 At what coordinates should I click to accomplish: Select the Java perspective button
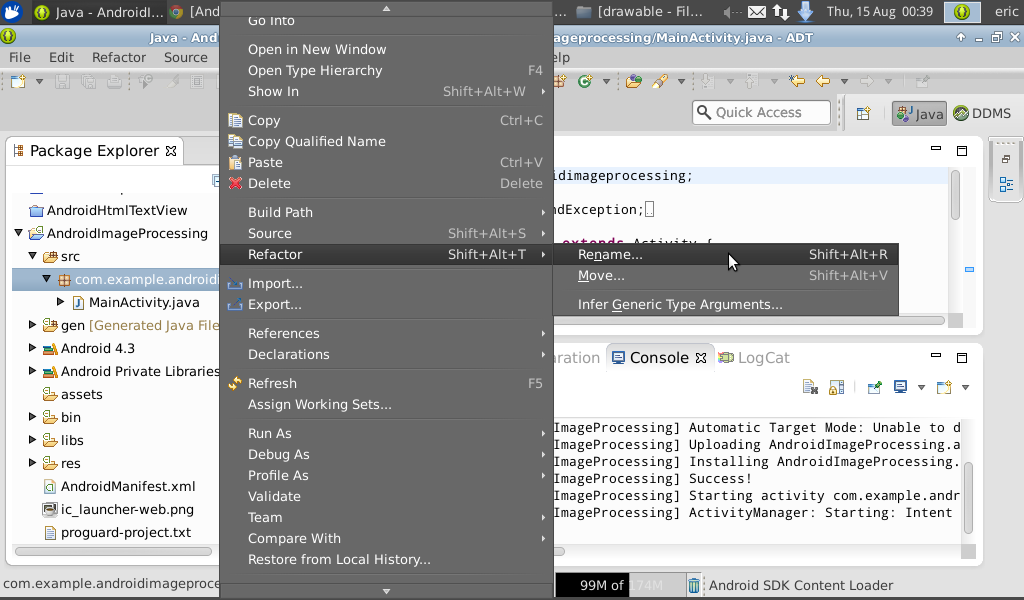(920, 114)
